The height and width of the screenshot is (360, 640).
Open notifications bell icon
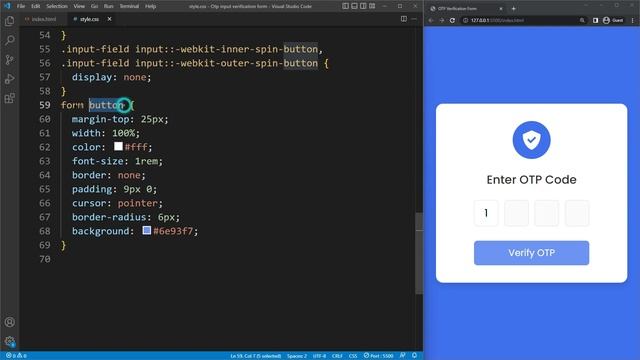tap(414, 356)
